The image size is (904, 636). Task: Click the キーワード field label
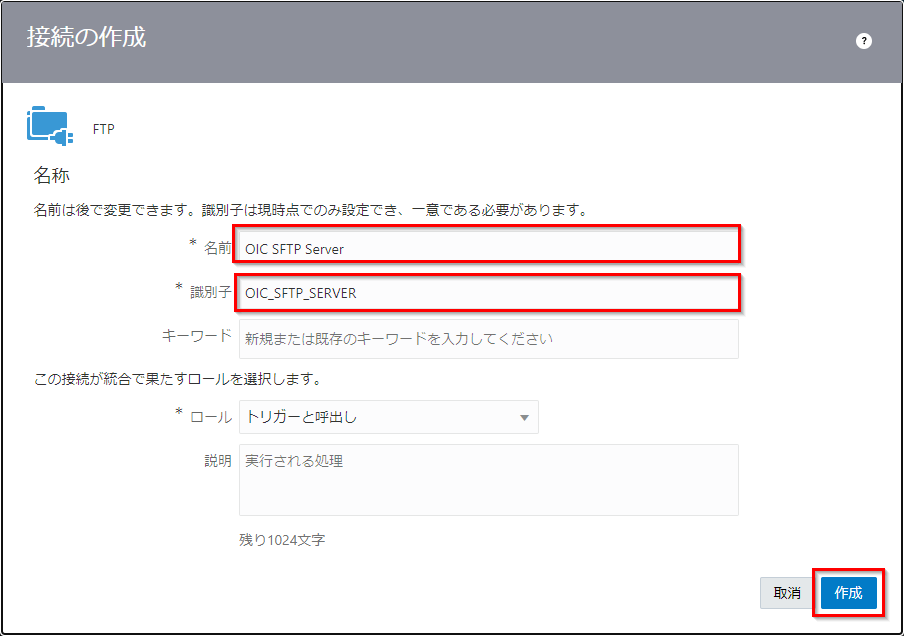(x=196, y=336)
